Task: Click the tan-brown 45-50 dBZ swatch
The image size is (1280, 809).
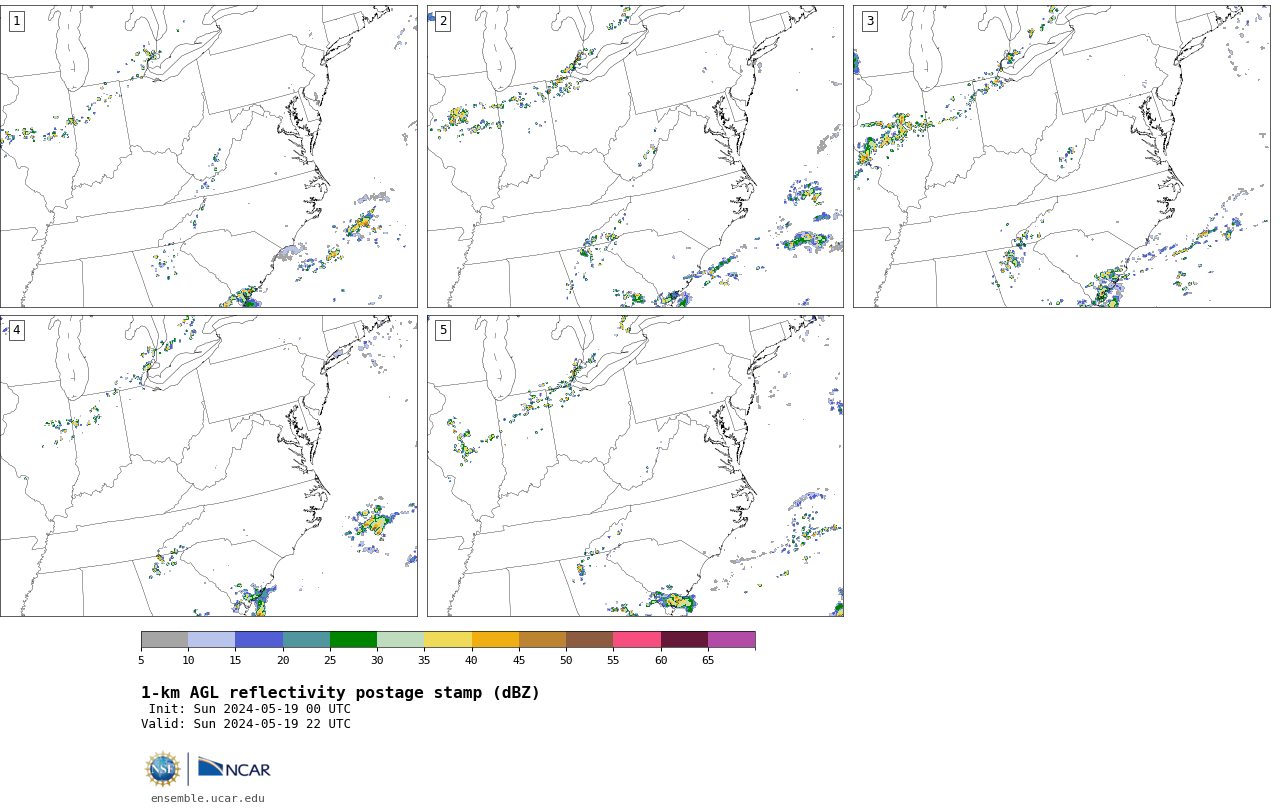Action: (x=542, y=640)
